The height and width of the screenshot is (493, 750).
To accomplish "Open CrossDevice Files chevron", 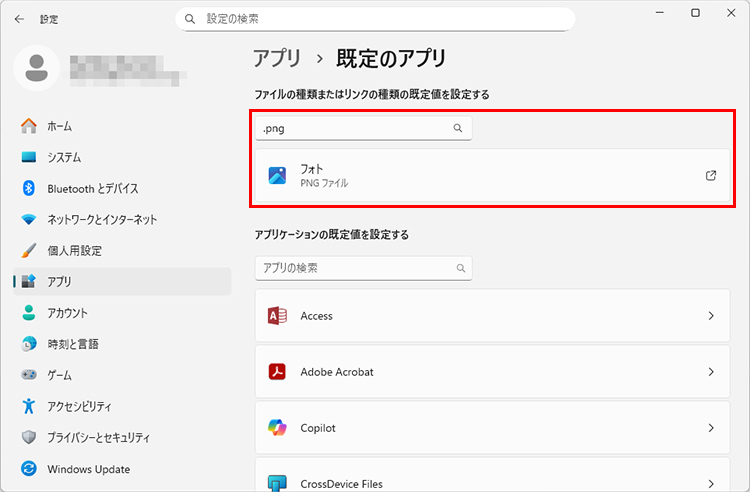I will pos(711,483).
